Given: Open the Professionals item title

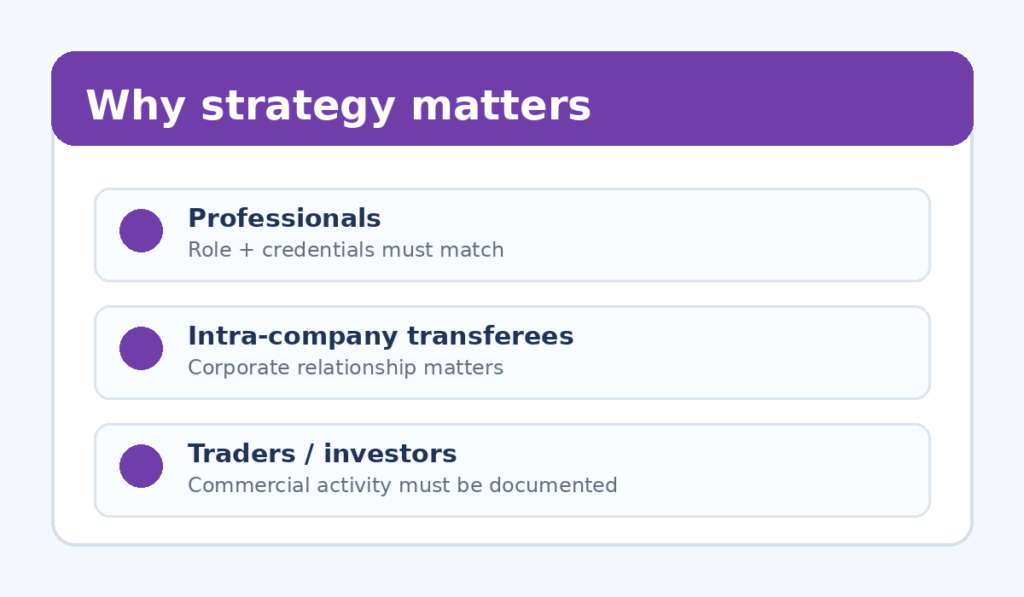Looking at the screenshot, I should (284, 218).
